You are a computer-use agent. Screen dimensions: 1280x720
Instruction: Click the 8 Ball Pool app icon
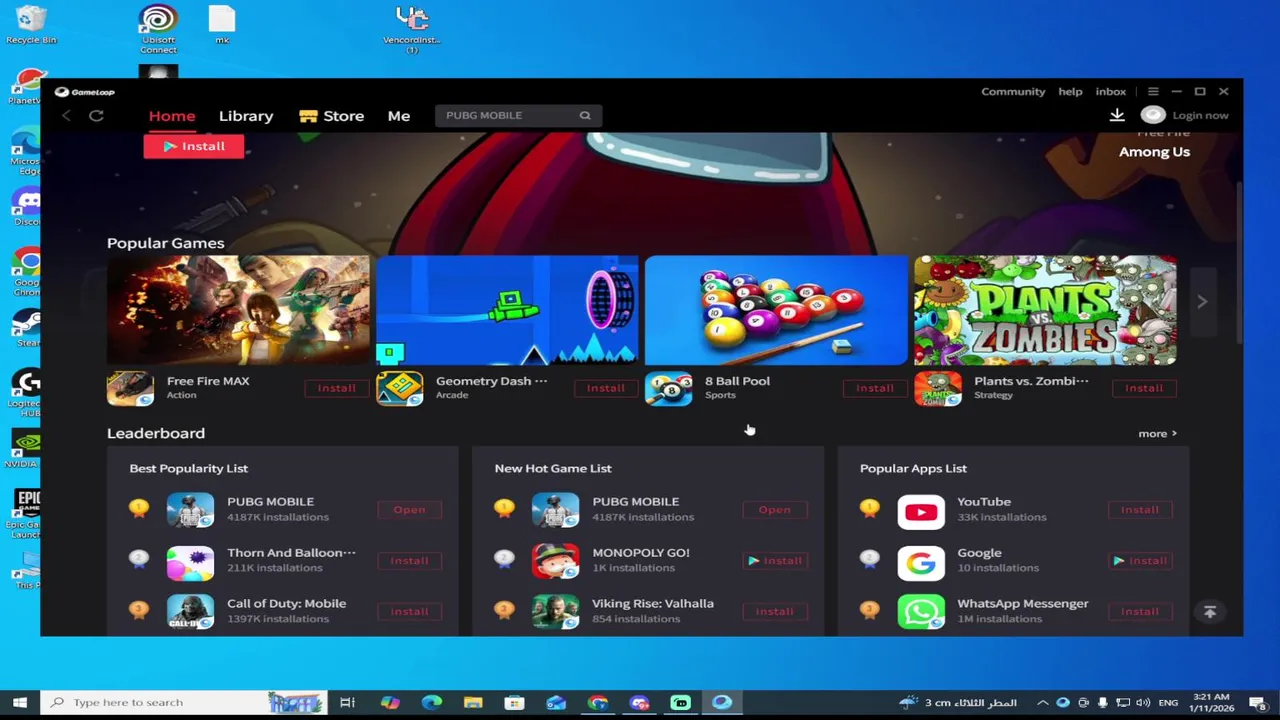pos(669,388)
